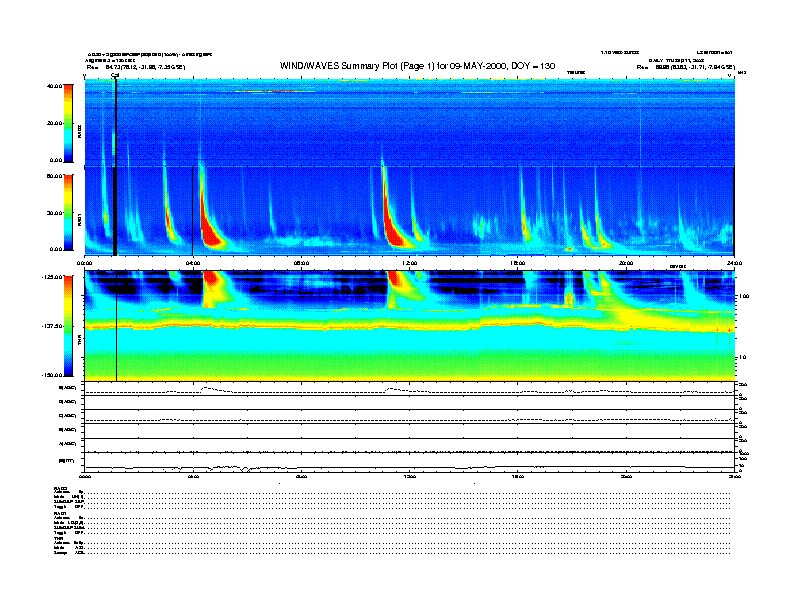The height and width of the screenshot is (612, 792).
Task: Click the 16:00 label under the RAD1 panel
Action: 518,263
